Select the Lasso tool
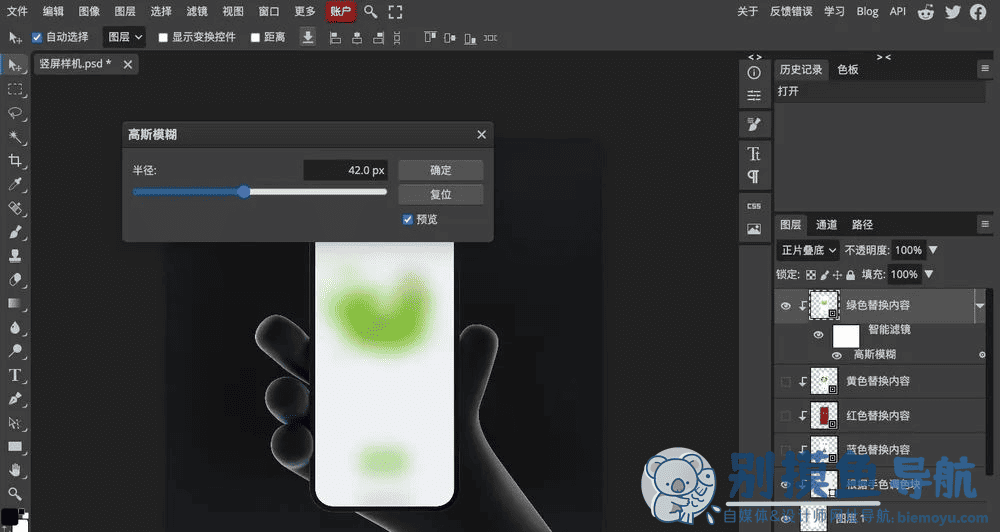Image resolution: width=1000 pixels, height=532 pixels. point(15,113)
